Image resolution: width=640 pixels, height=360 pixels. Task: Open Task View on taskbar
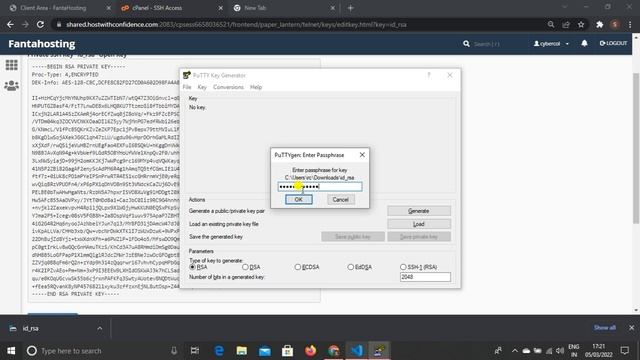195,351
